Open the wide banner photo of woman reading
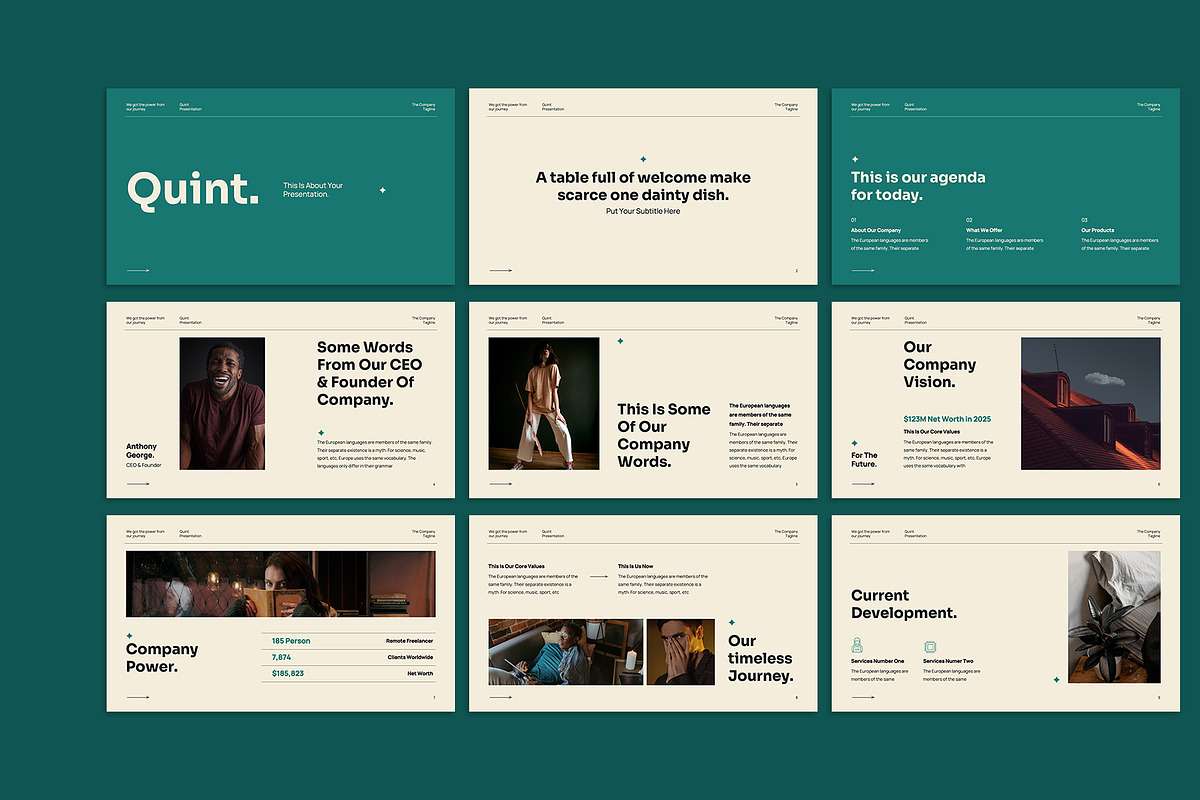Image resolution: width=1200 pixels, height=800 pixels. pos(281,584)
